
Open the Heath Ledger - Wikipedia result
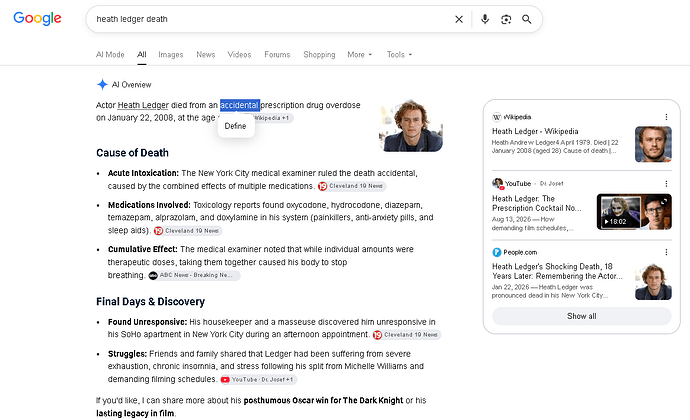pyautogui.click(x=535, y=131)
